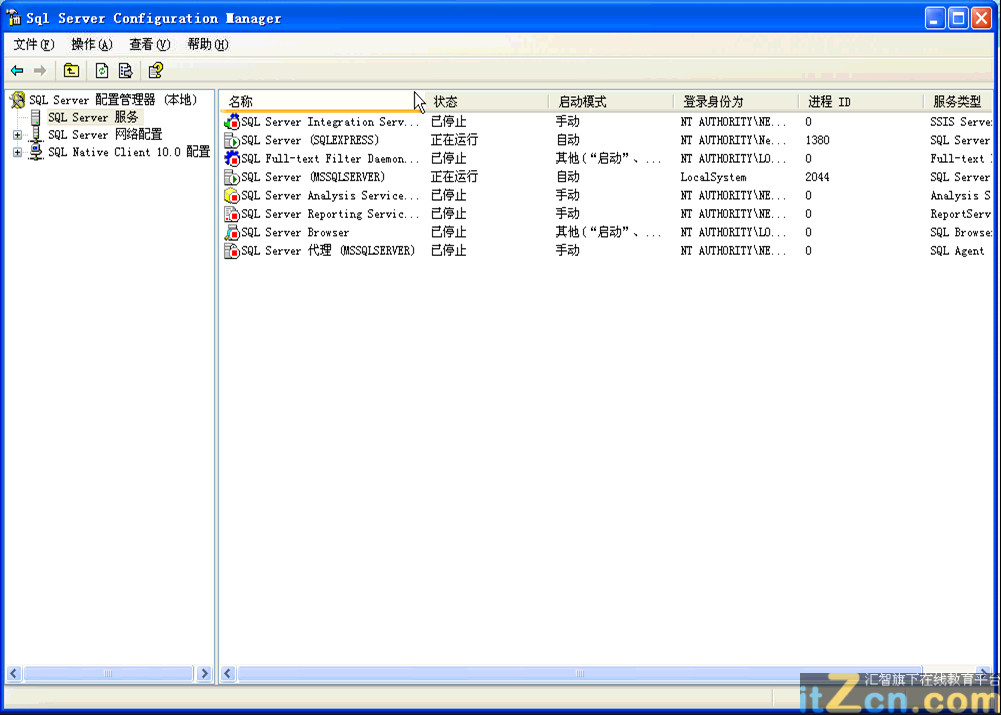Click the export list toolbar icon

pos(126,70)
